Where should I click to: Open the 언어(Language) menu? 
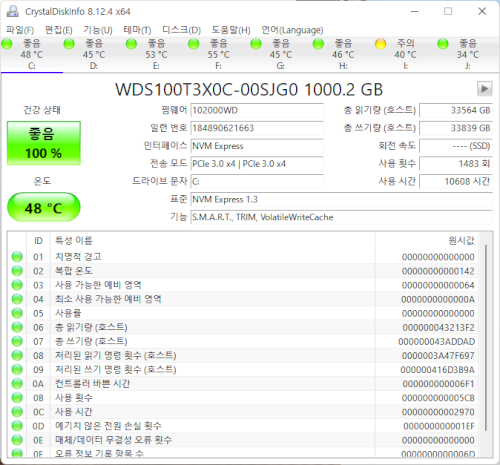292,30
